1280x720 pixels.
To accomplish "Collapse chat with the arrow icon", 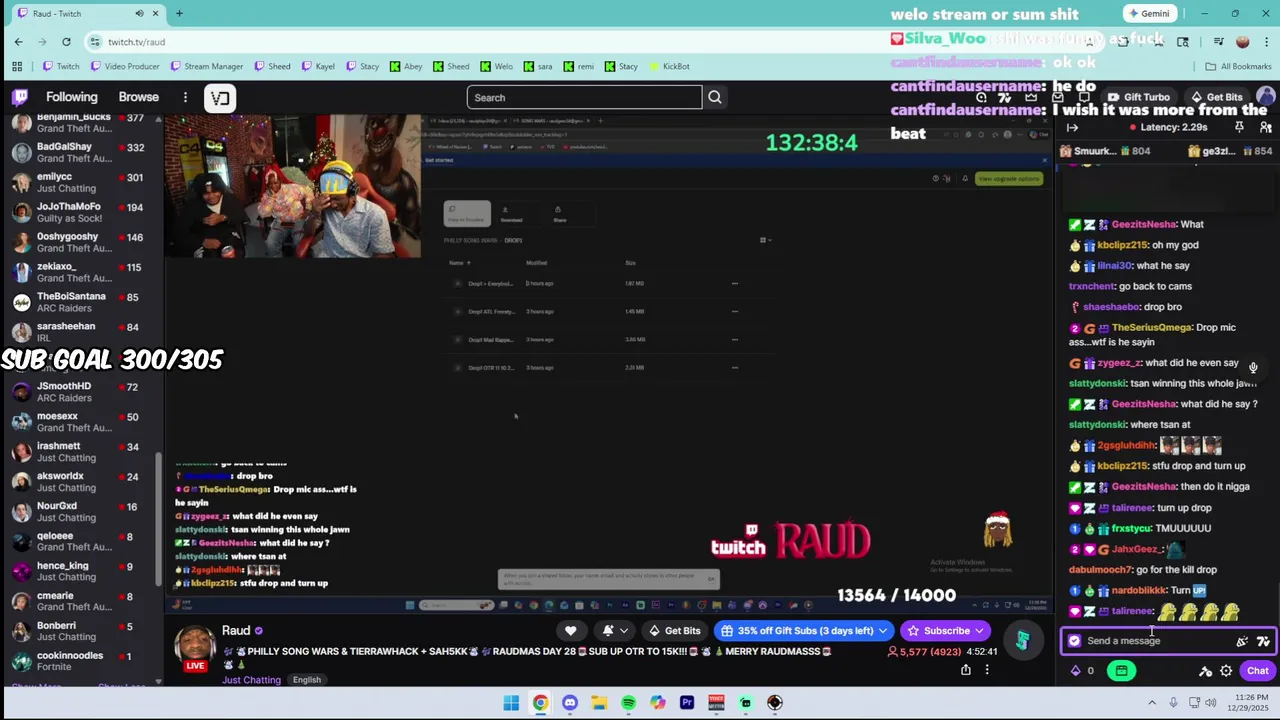I will 1072,128.
